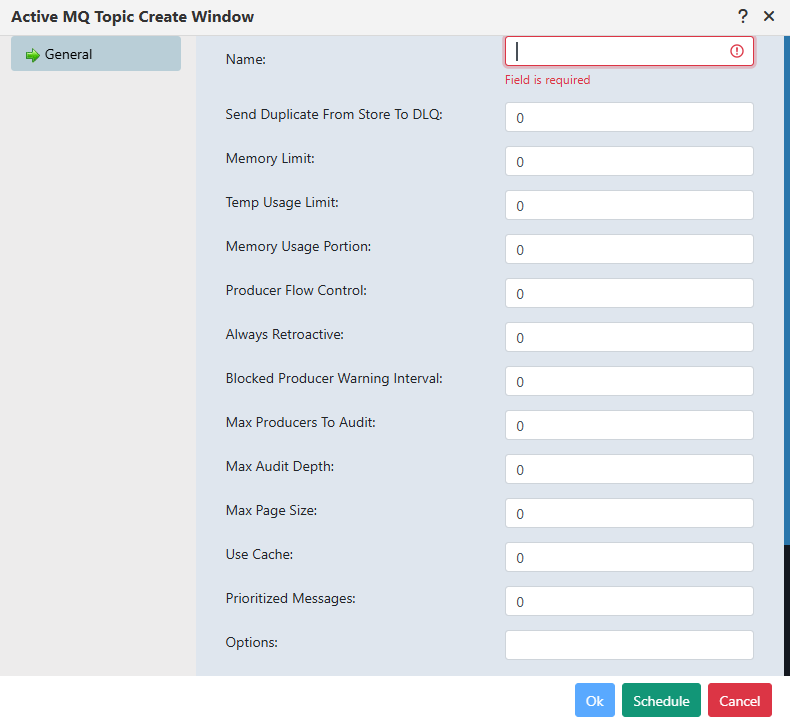This screenshot has width=790, height=723.
Task: Click the green Schedule button
Action: pos(661,701)
